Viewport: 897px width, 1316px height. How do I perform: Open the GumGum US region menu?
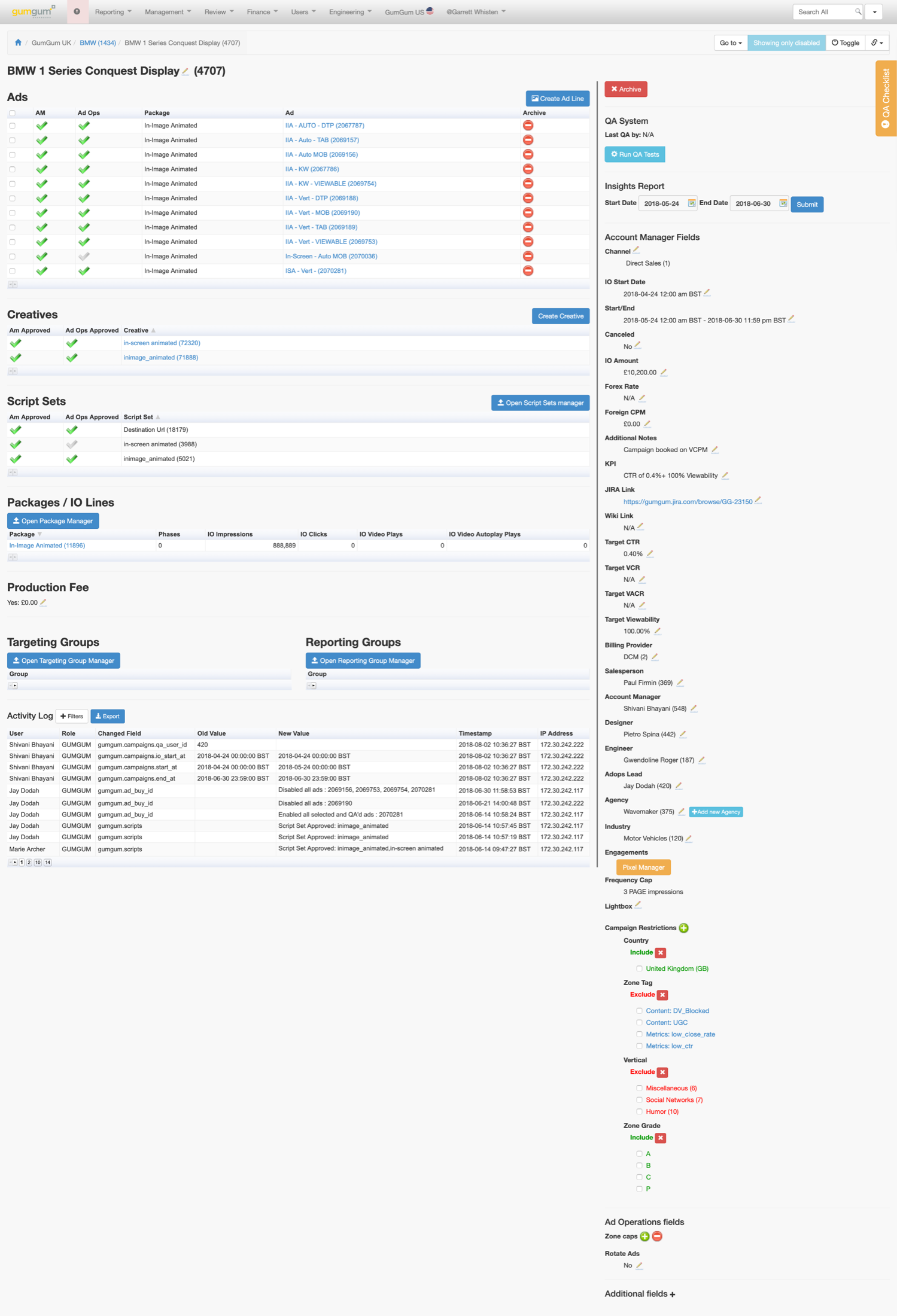pyautogui.click(x=409, y=12)
